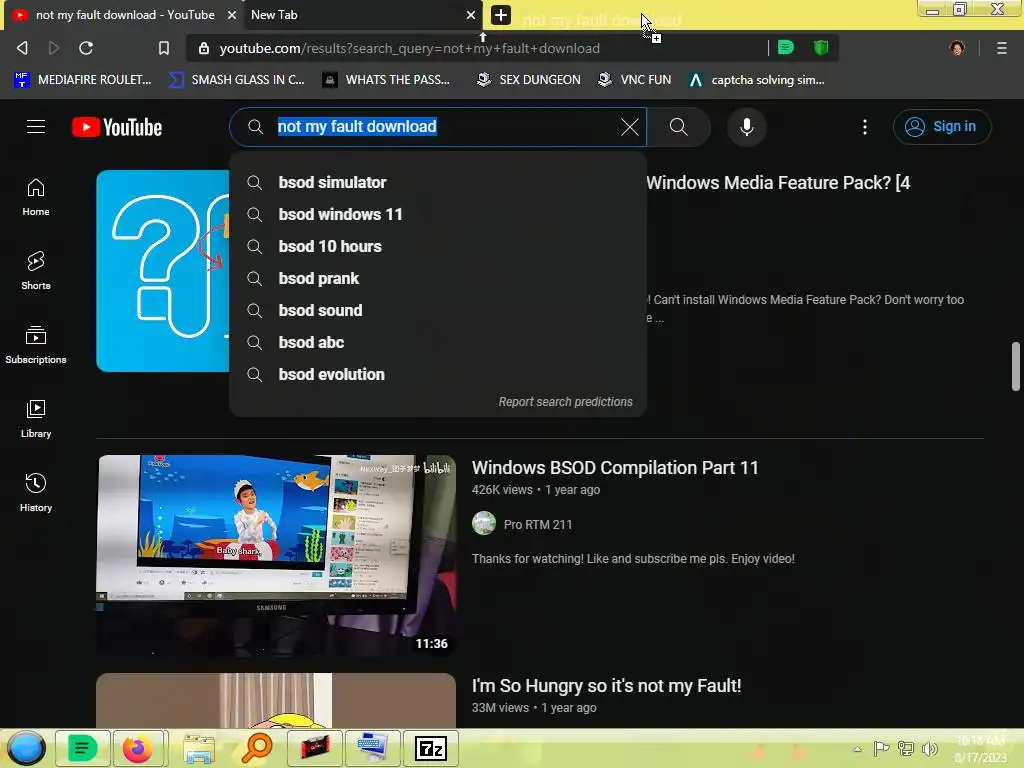Open the browser profile avatar
Viewport: 1024px width, 768px height.
[x=957, y=48]
